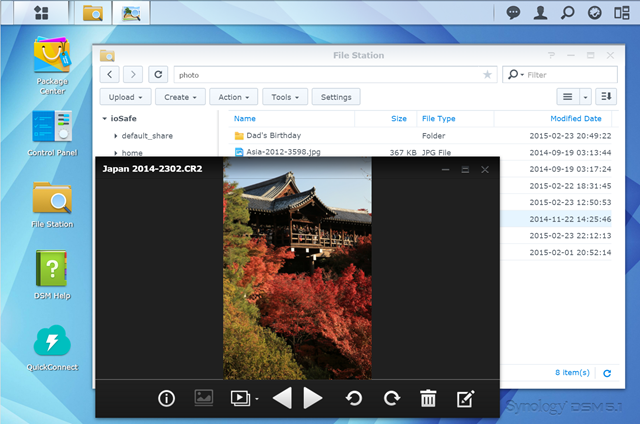Launch DSM Help desktop icon
The width and height of the screenshot is (640, 424).
pos(51,274)
